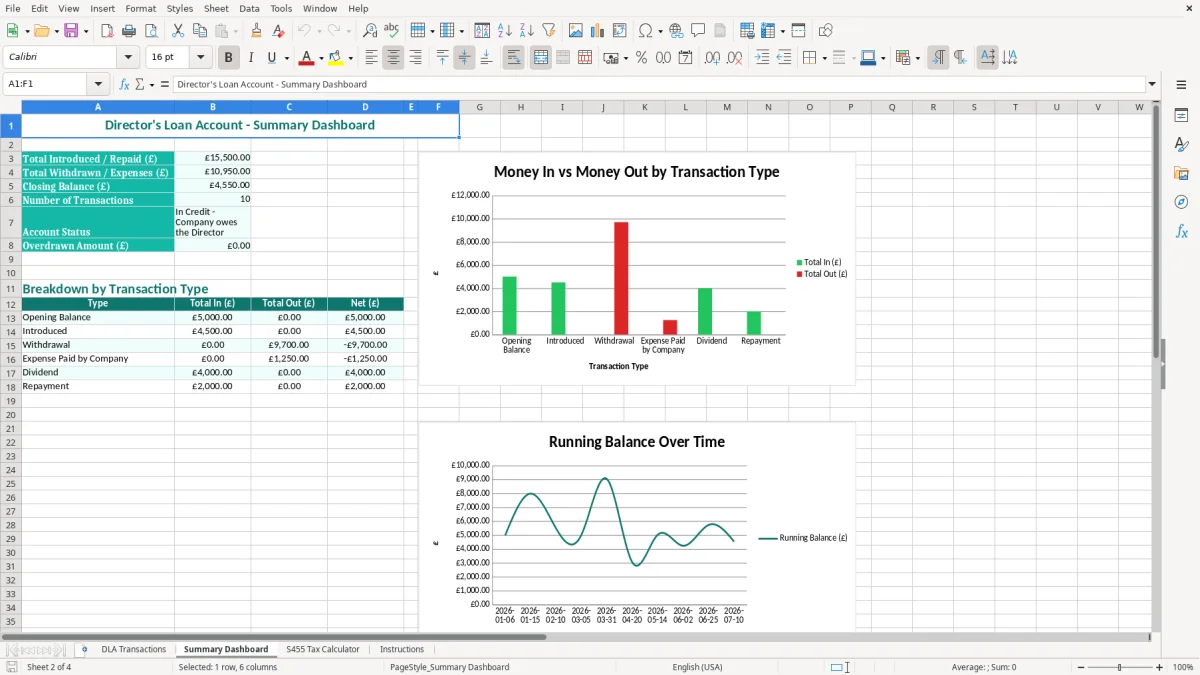Expand the formula bar
Screen dimensions: 1200x675
coord(1153,85)
